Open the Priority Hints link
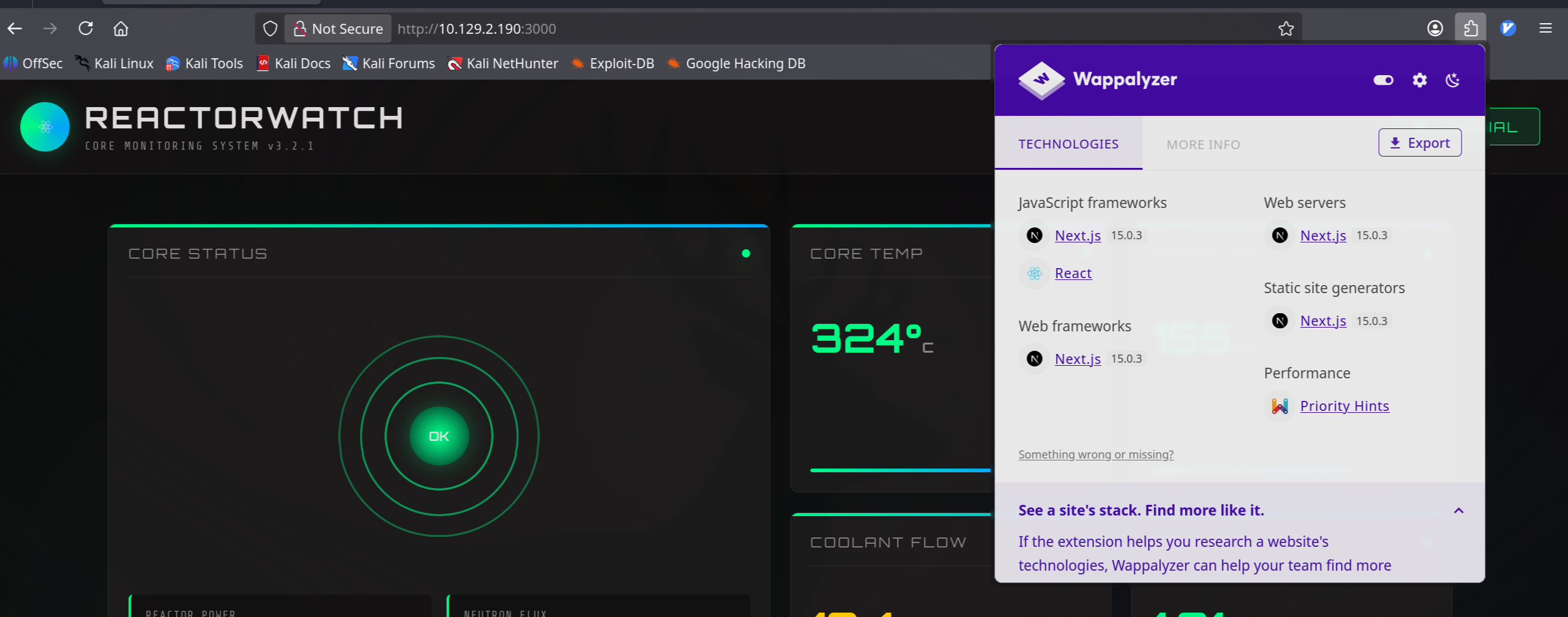 (1345, 407)
